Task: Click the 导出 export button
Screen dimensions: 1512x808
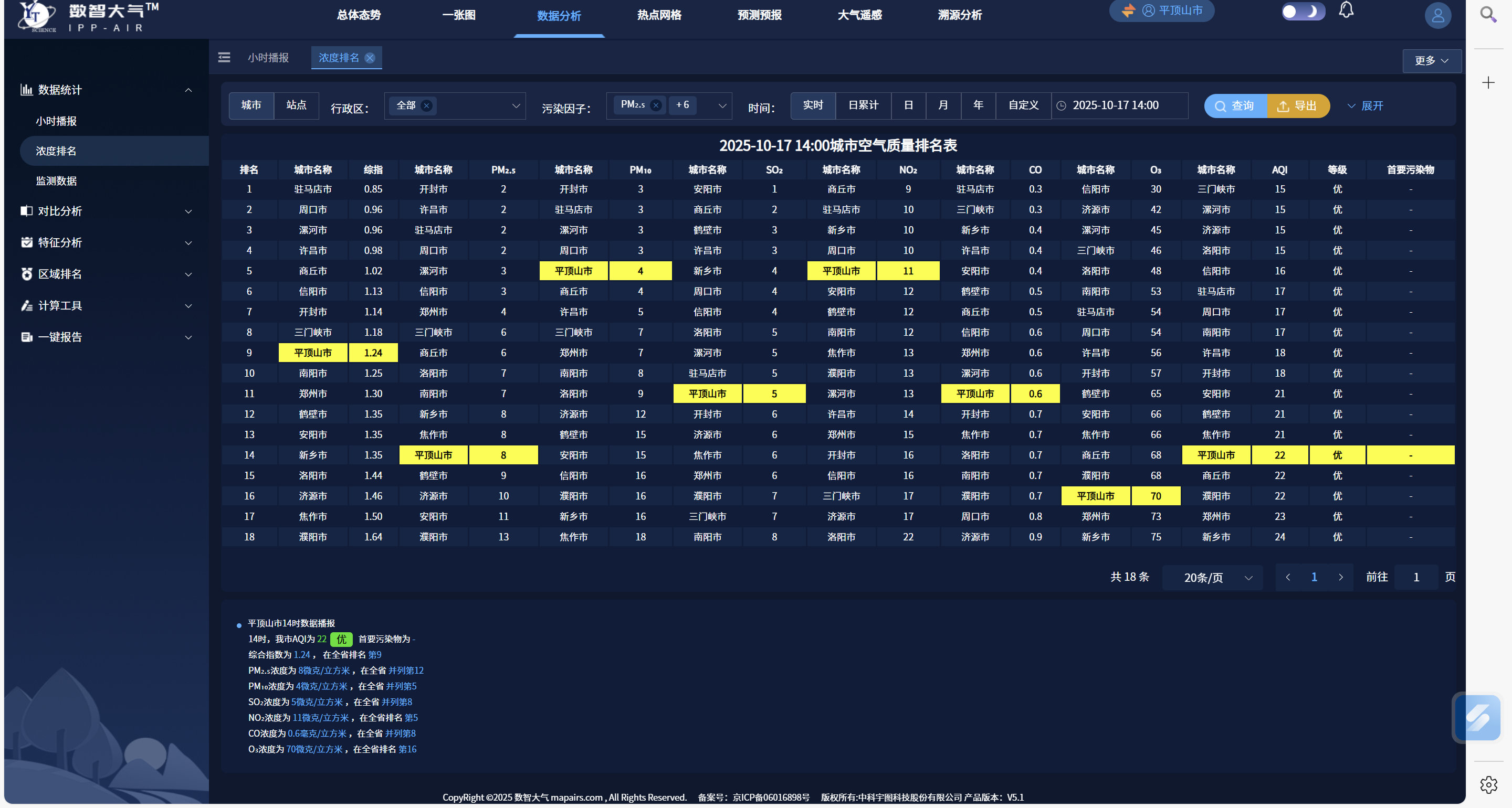Action: [1298, 106]
